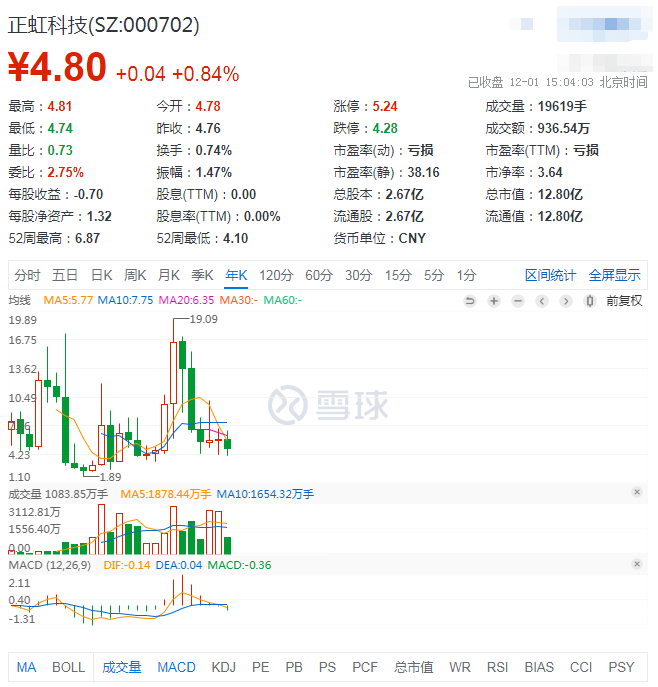Enable the PB indicator

(x=294, y=669)
